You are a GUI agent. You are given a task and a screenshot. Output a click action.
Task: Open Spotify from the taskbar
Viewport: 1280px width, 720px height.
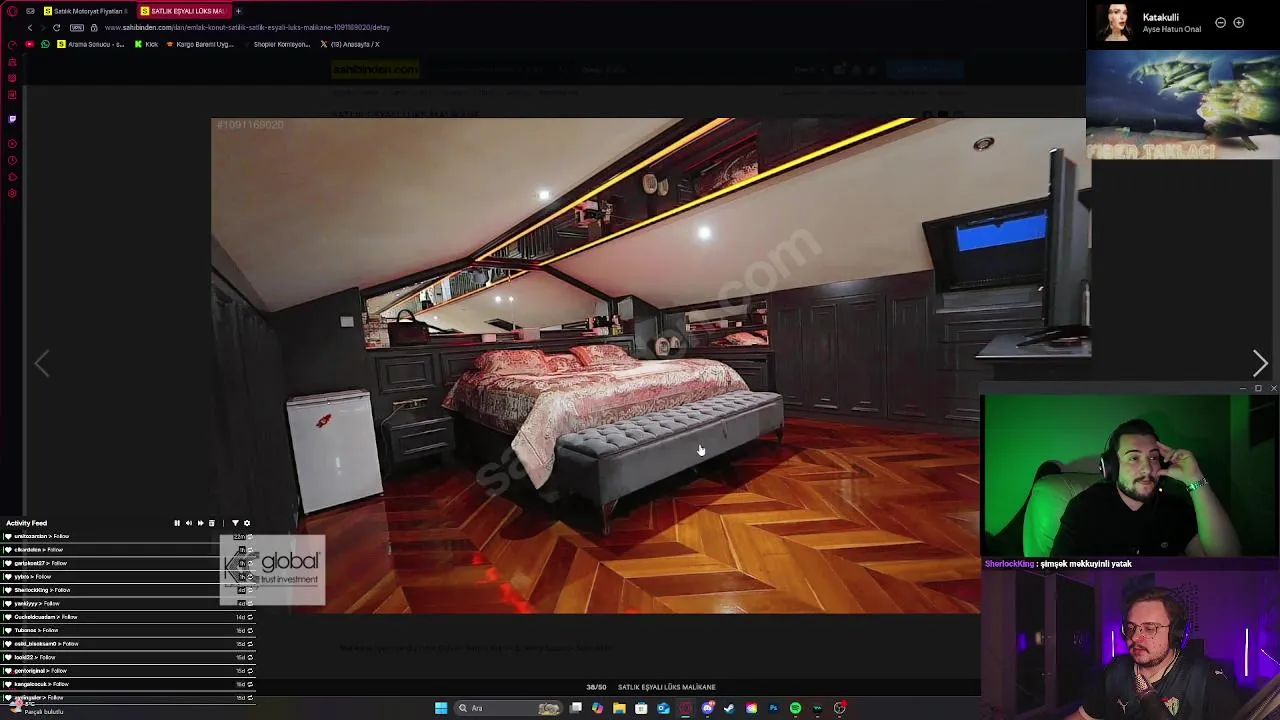(x=795, y=708)
